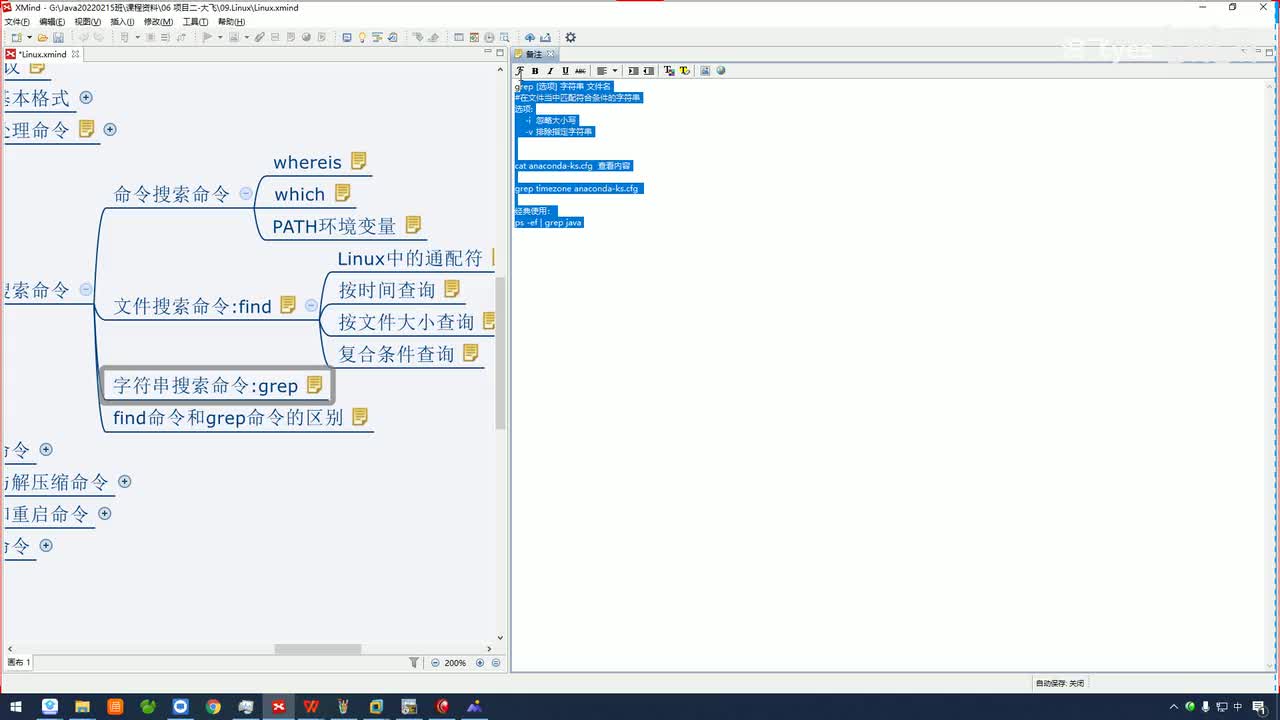Expand the 理命令 branch
Image resolution: width=1280 pixels, height=720 pixels.
[110, 130]
